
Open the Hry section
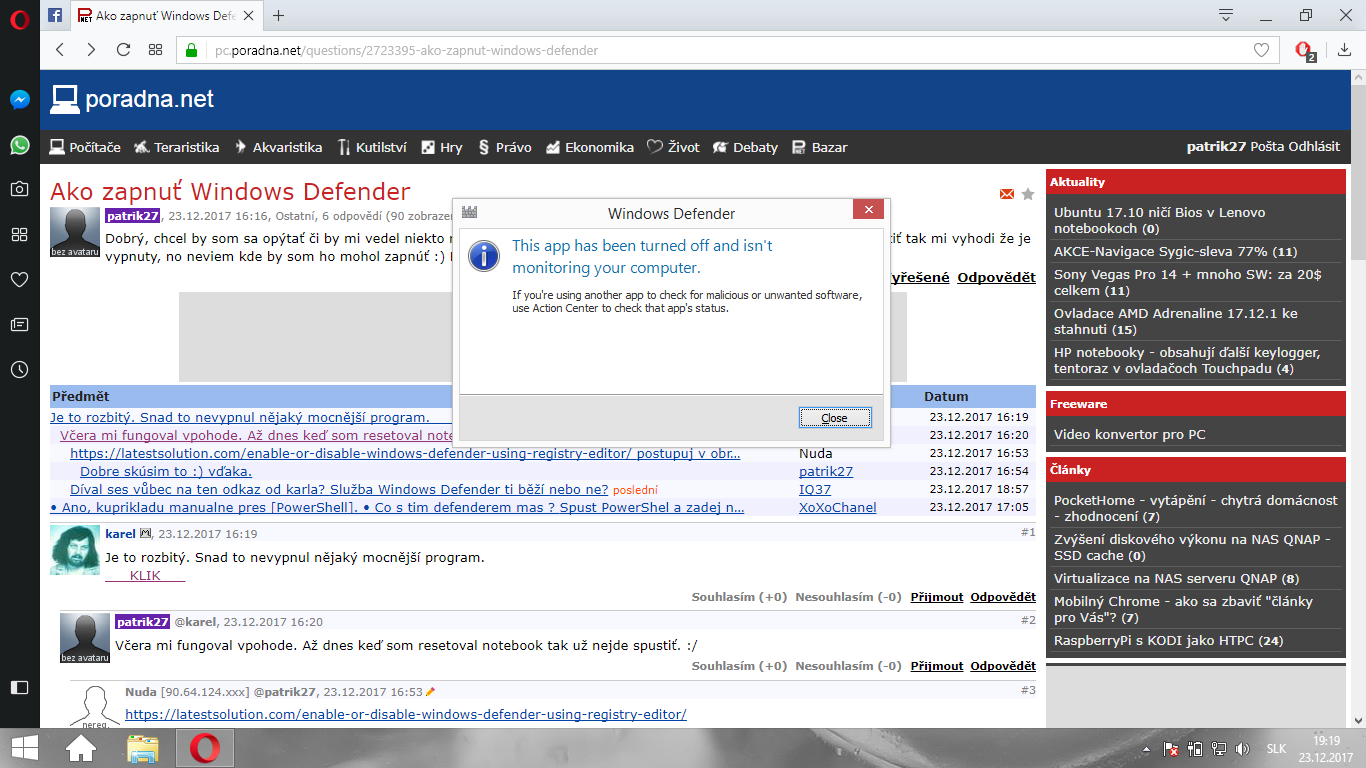pyautogui.click(x=442, y=147)
